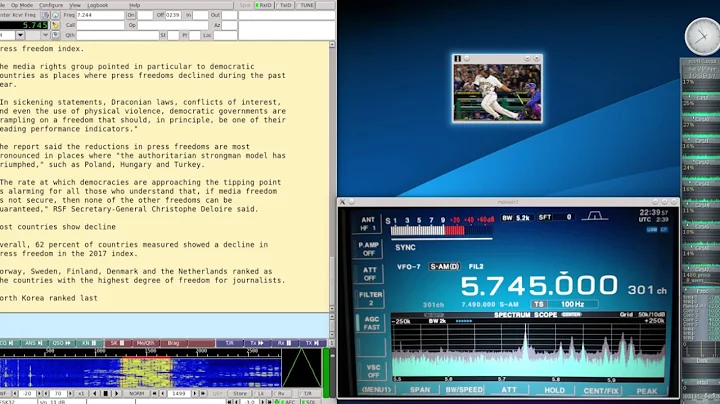The height and width of the screenshot is (404, 720).
Task: Open the Configure menu
Action: click(x=51, y=5)
